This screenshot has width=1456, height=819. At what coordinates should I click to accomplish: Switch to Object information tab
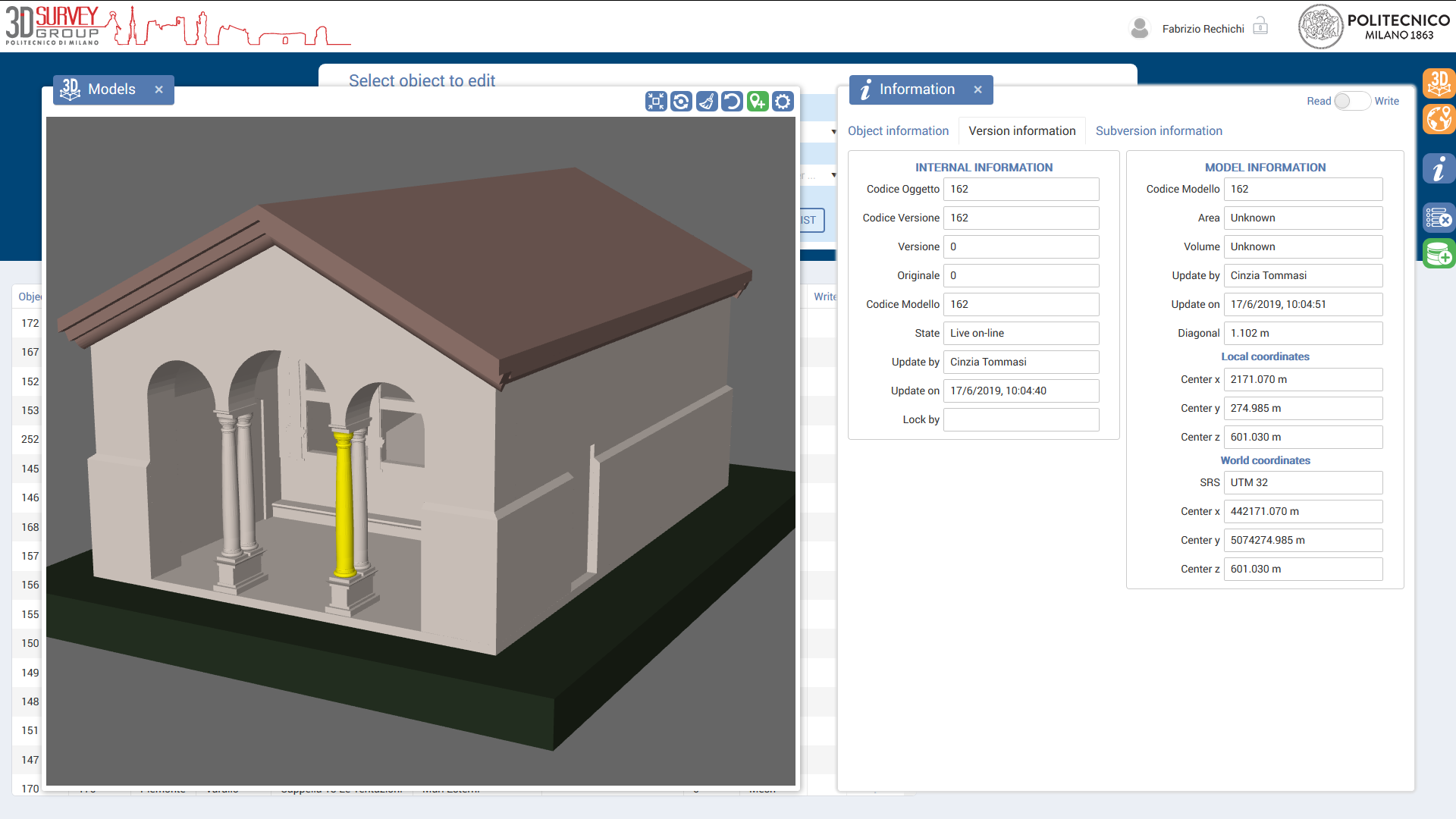coord(898,131)
